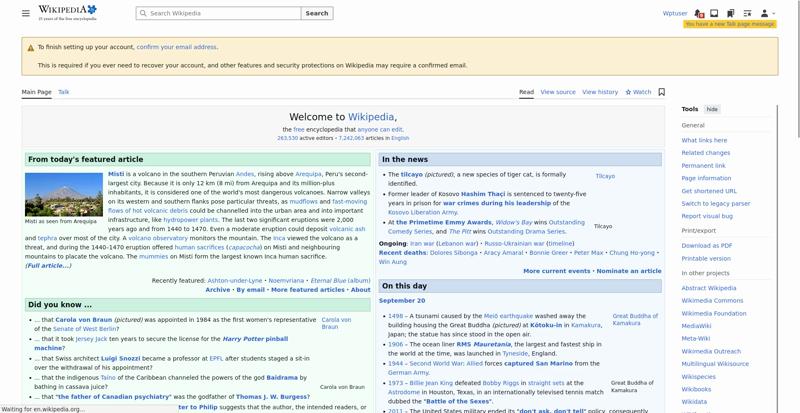This screenshot has height=413, width=800.
Task: Open the notices tray icon
Action: point(714,13)
